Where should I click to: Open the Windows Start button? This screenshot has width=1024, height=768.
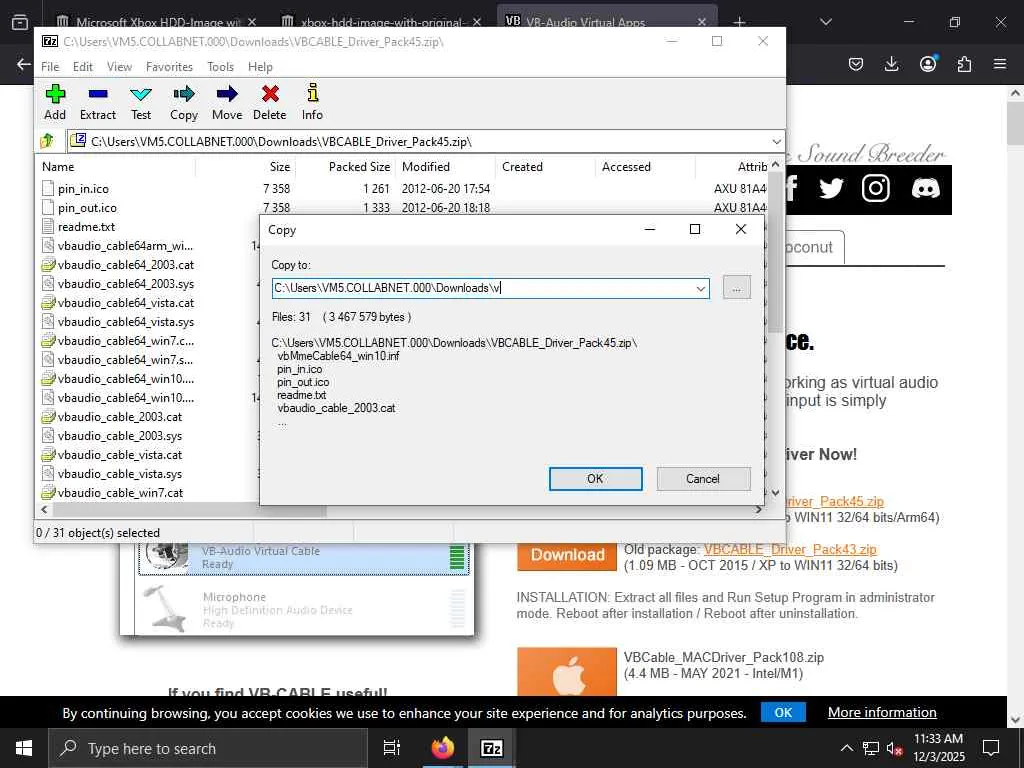click(24, 748)
